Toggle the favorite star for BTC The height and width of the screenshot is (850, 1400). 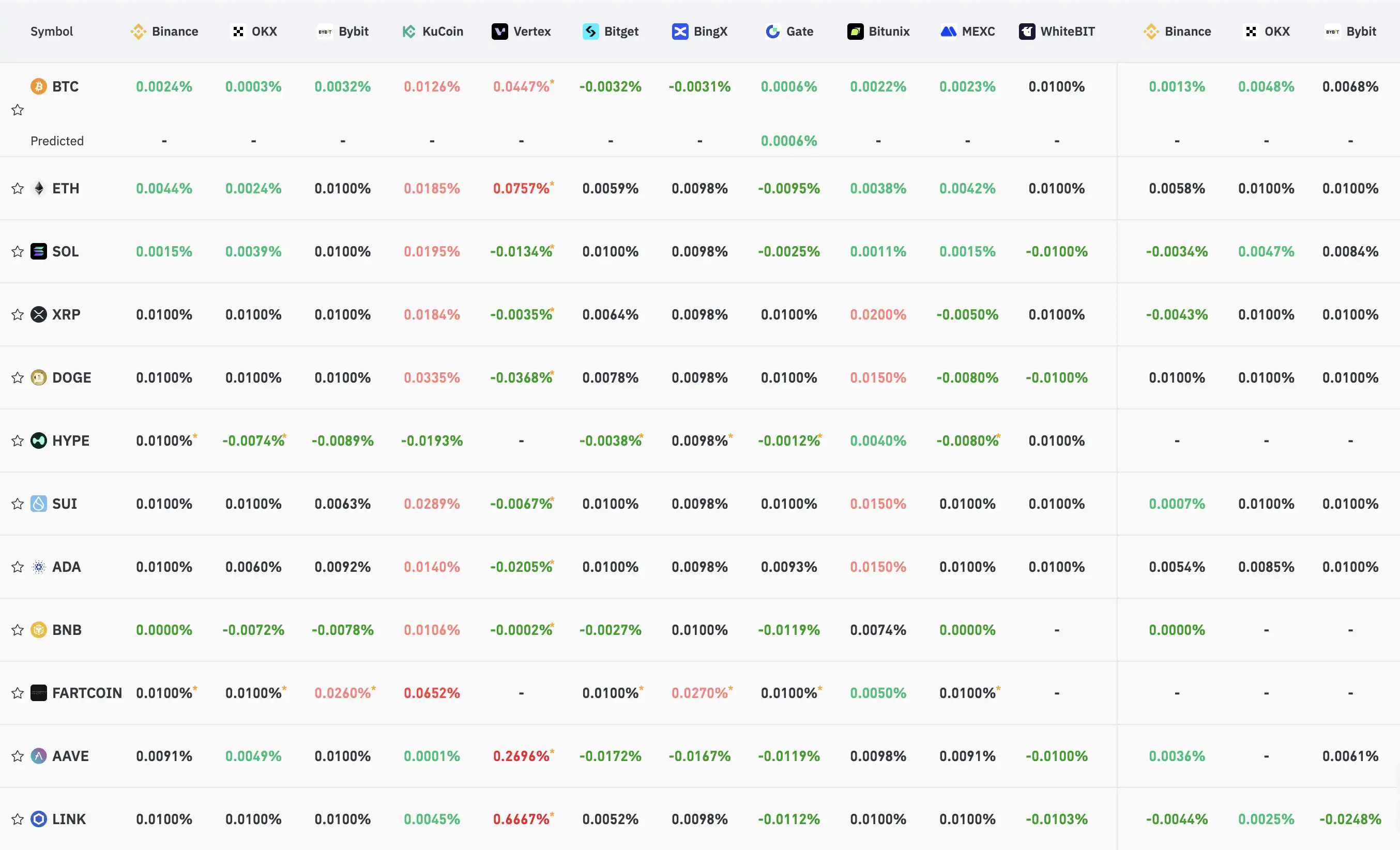[18, 110]
